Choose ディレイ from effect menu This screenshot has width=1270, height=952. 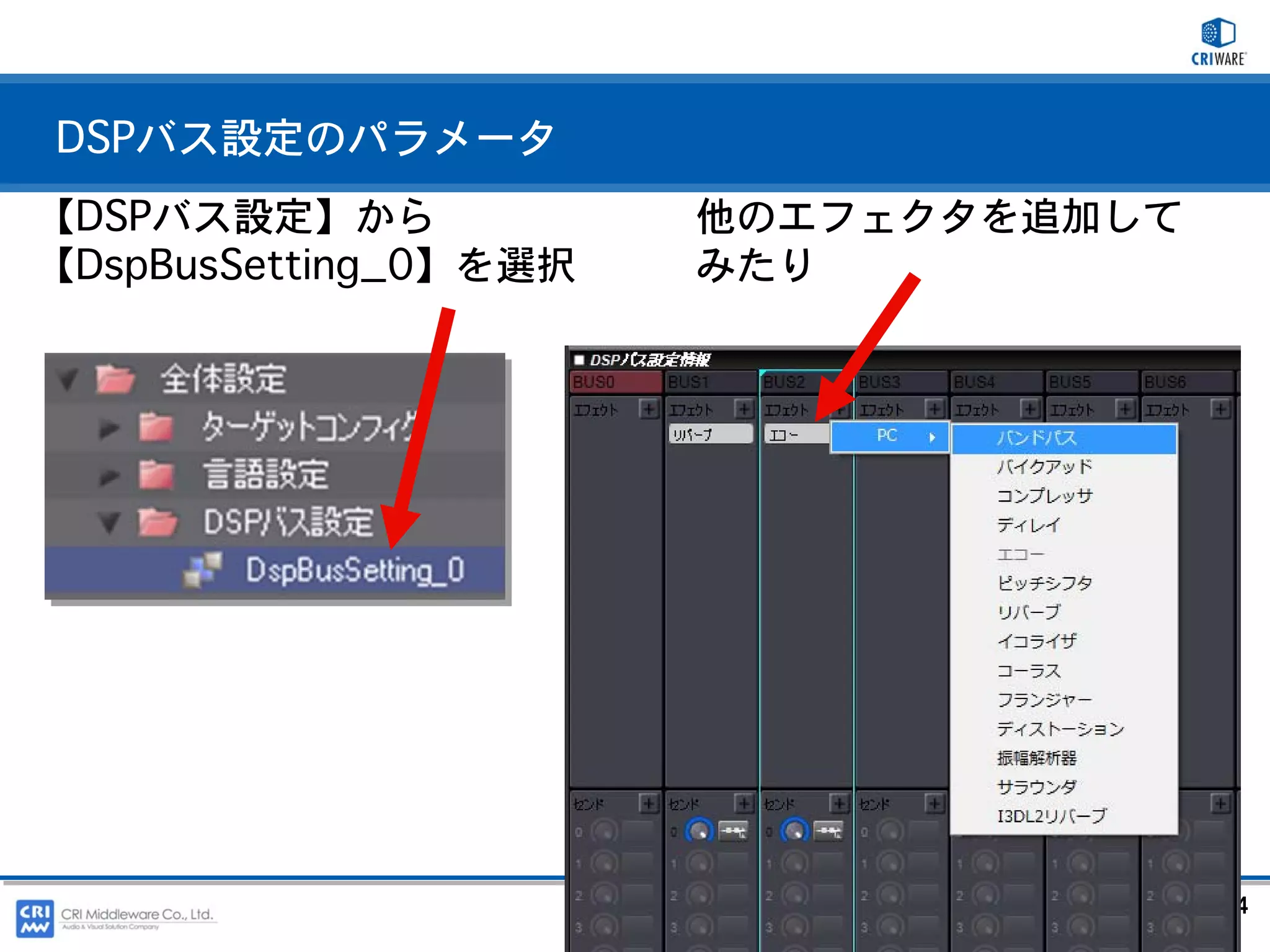click(x=1064, y=525)
